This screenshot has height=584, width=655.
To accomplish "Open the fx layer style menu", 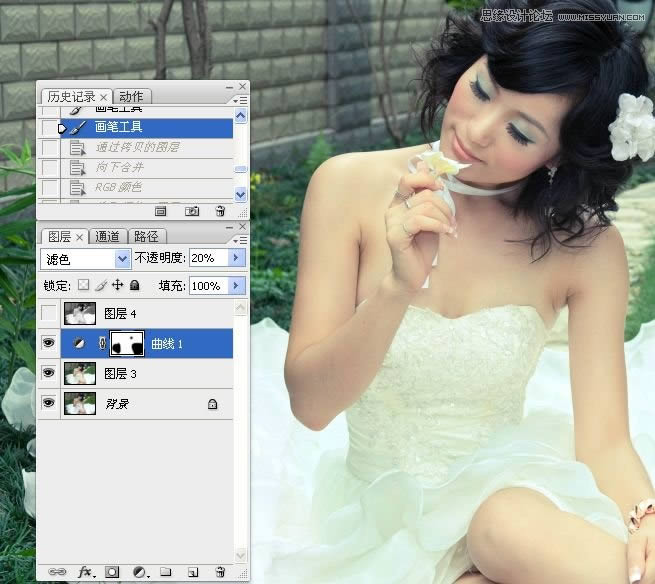I will click(x=85, y=572).
